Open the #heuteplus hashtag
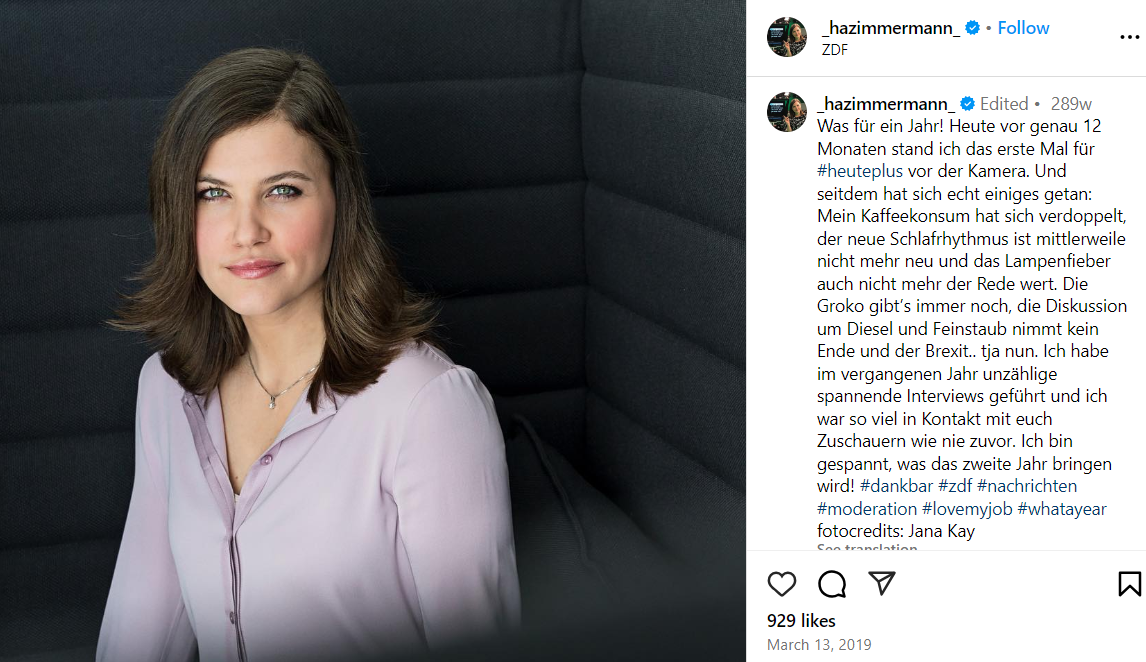Image resolution: width=1146 pixels, height=662 pixels. [860, 171]
